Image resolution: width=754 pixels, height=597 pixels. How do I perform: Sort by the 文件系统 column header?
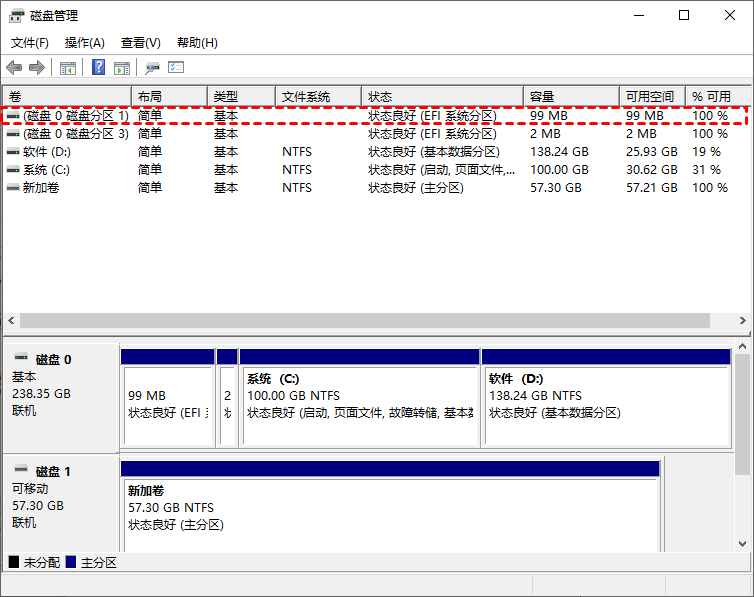(318, 97)
